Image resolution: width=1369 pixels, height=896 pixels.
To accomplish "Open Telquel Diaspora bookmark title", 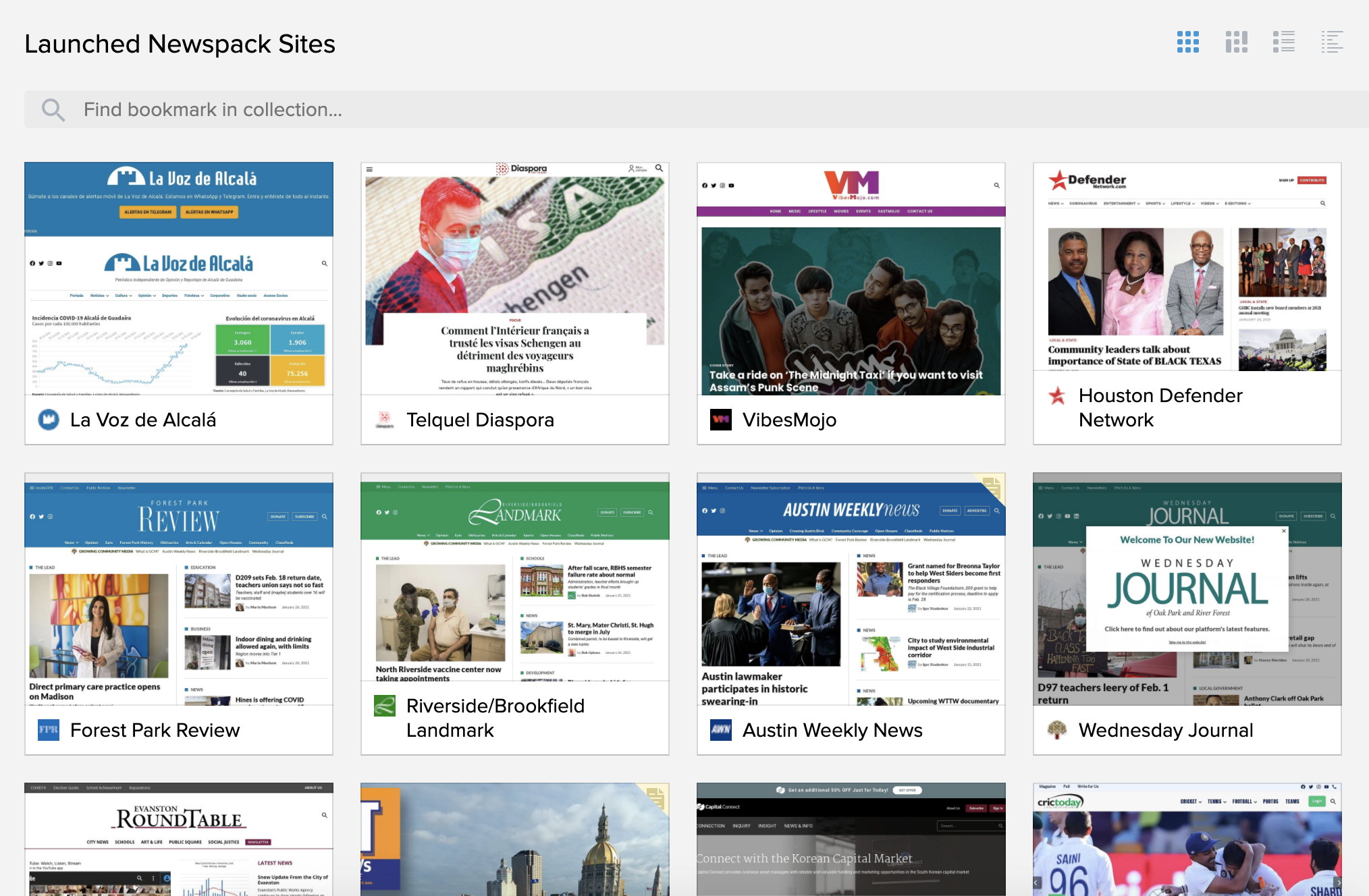I will 480,420.
